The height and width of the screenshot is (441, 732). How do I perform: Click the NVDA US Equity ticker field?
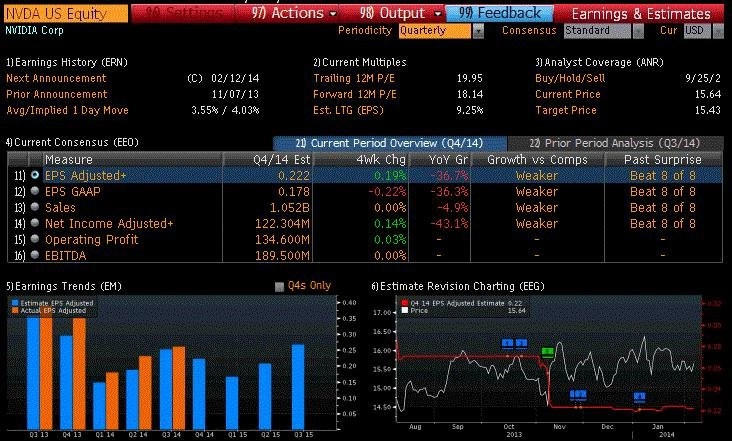pyautogui.click(x=66, y=14)
